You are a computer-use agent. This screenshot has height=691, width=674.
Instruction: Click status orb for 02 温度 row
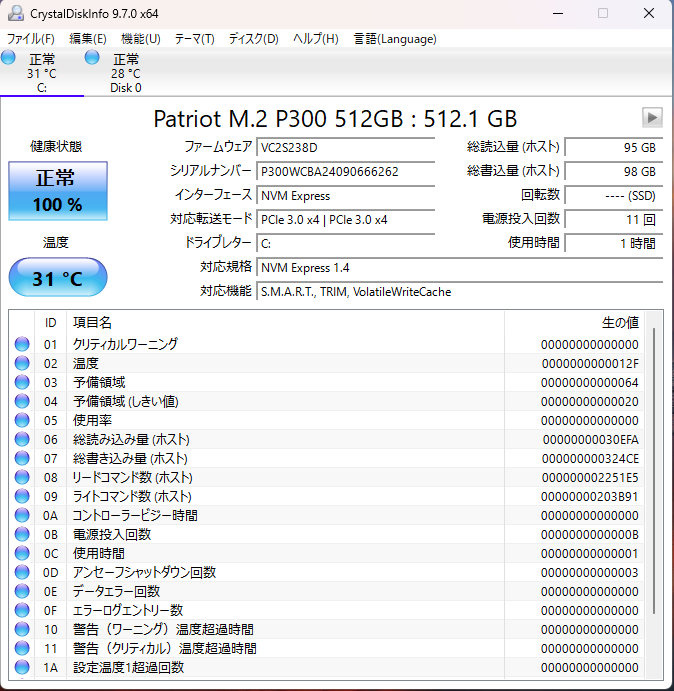click(x=22, y=363)
